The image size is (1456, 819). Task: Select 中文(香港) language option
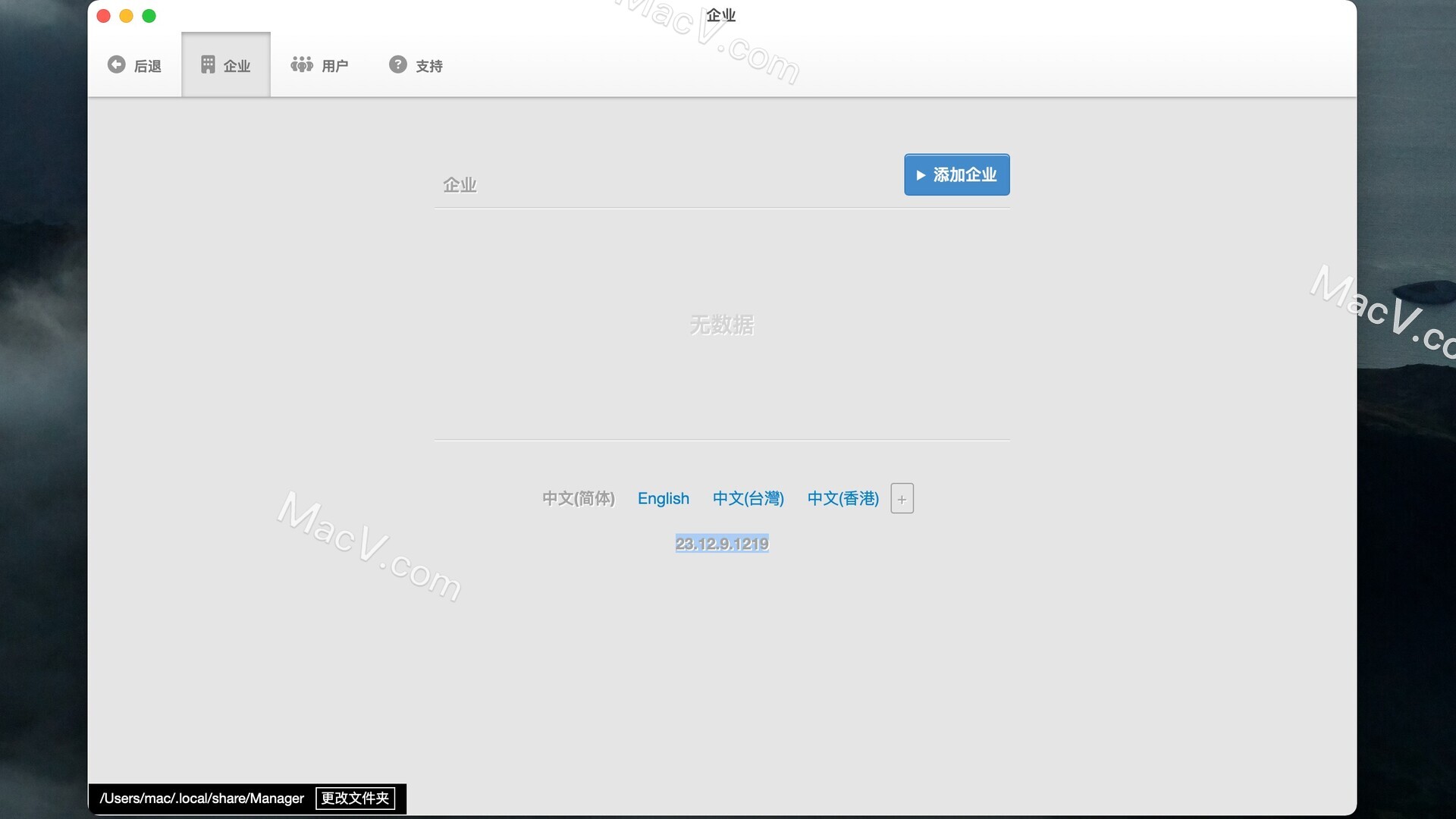842,498
